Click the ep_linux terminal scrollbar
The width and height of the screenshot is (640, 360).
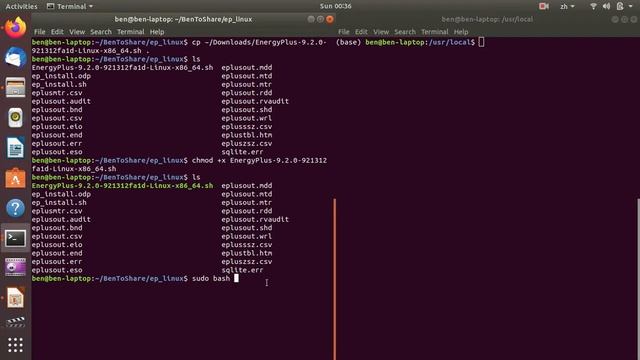335,279
